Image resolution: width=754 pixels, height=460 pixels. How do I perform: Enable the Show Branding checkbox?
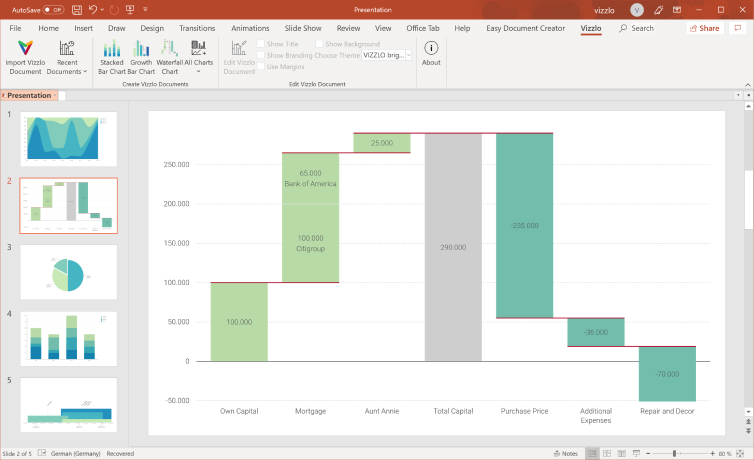(x=261, y=55)
